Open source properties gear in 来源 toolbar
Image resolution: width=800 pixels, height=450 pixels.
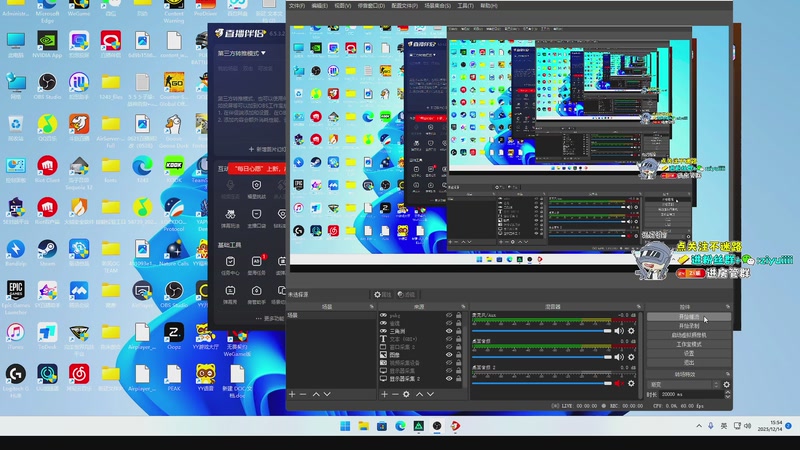point(406,394)
